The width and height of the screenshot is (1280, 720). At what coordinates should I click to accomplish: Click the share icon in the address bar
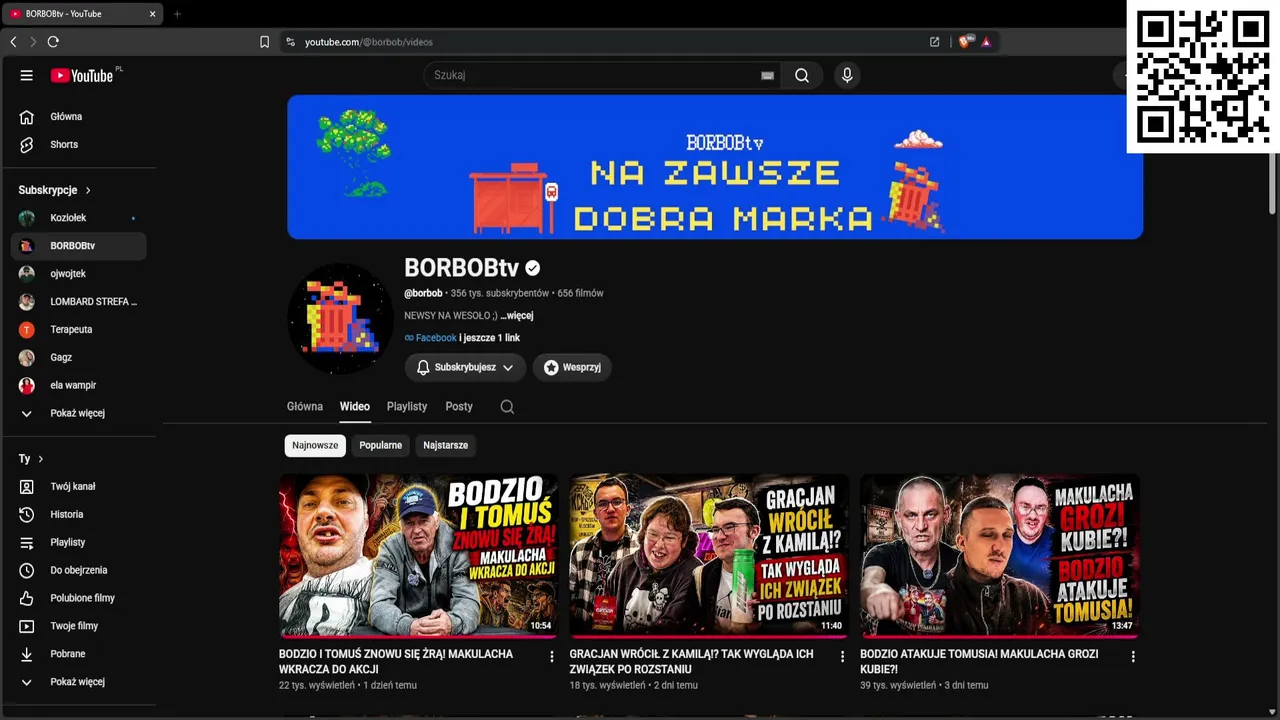[934, 42]
